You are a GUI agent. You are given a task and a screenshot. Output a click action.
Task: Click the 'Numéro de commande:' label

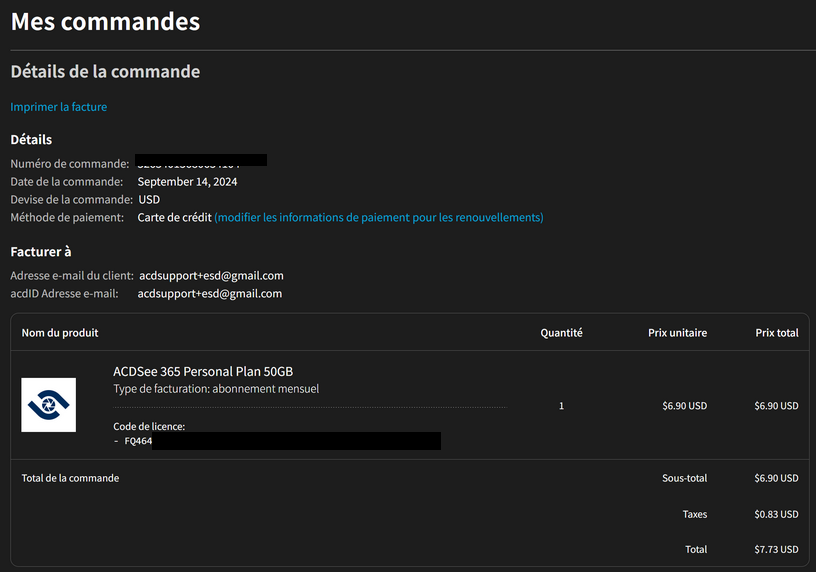pyautogui.click(x=70, y=163)
